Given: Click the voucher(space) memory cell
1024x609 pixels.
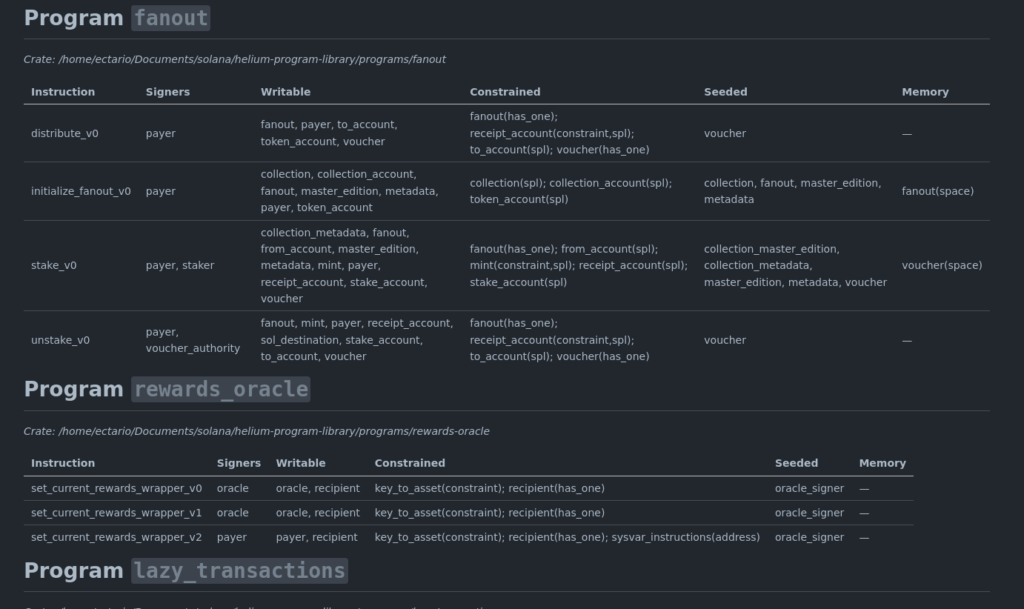Looking at the screenshot, I should click(x=941, y=265).
